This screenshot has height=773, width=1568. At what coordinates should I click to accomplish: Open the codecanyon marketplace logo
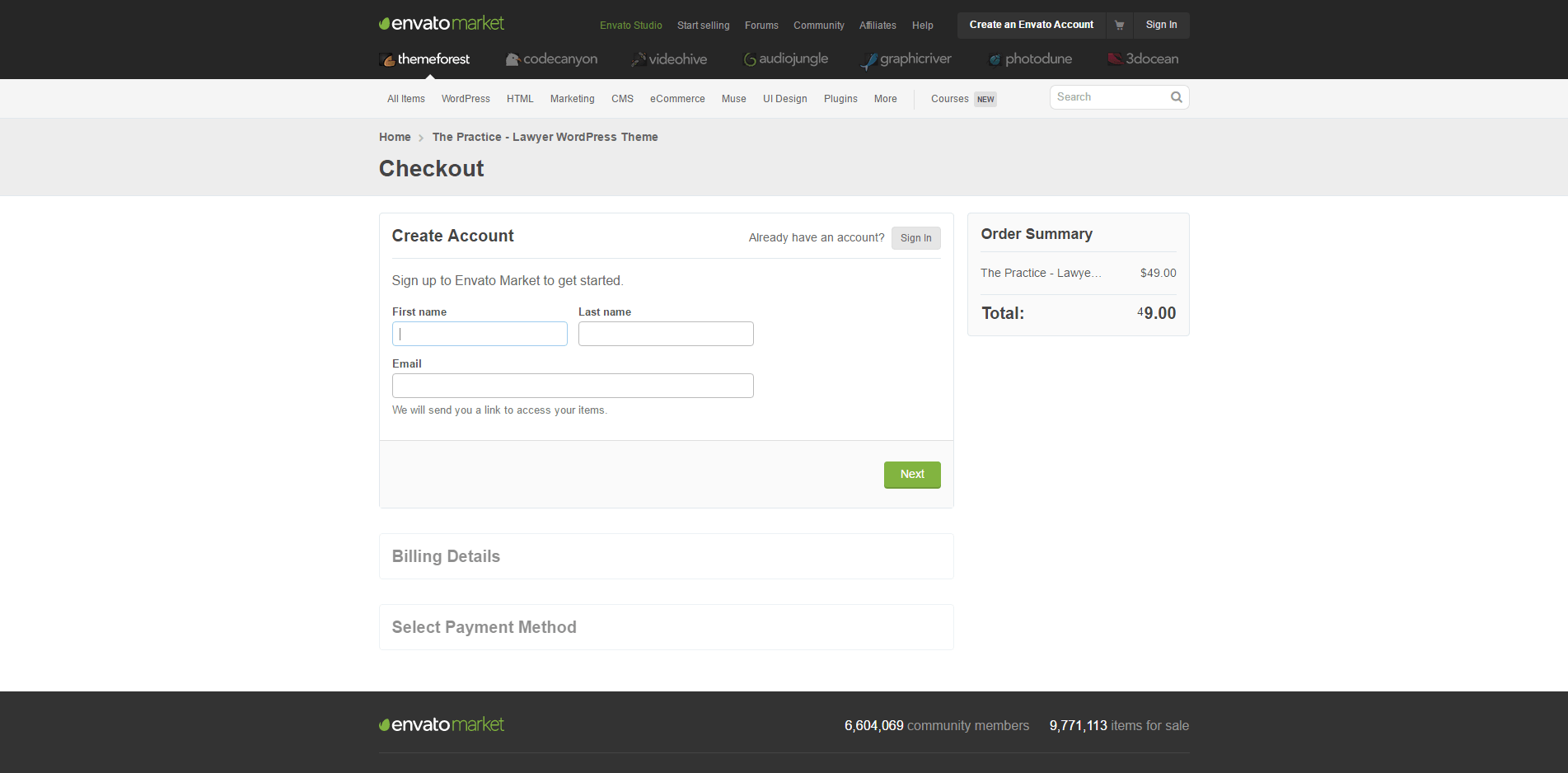click(551, 59)
